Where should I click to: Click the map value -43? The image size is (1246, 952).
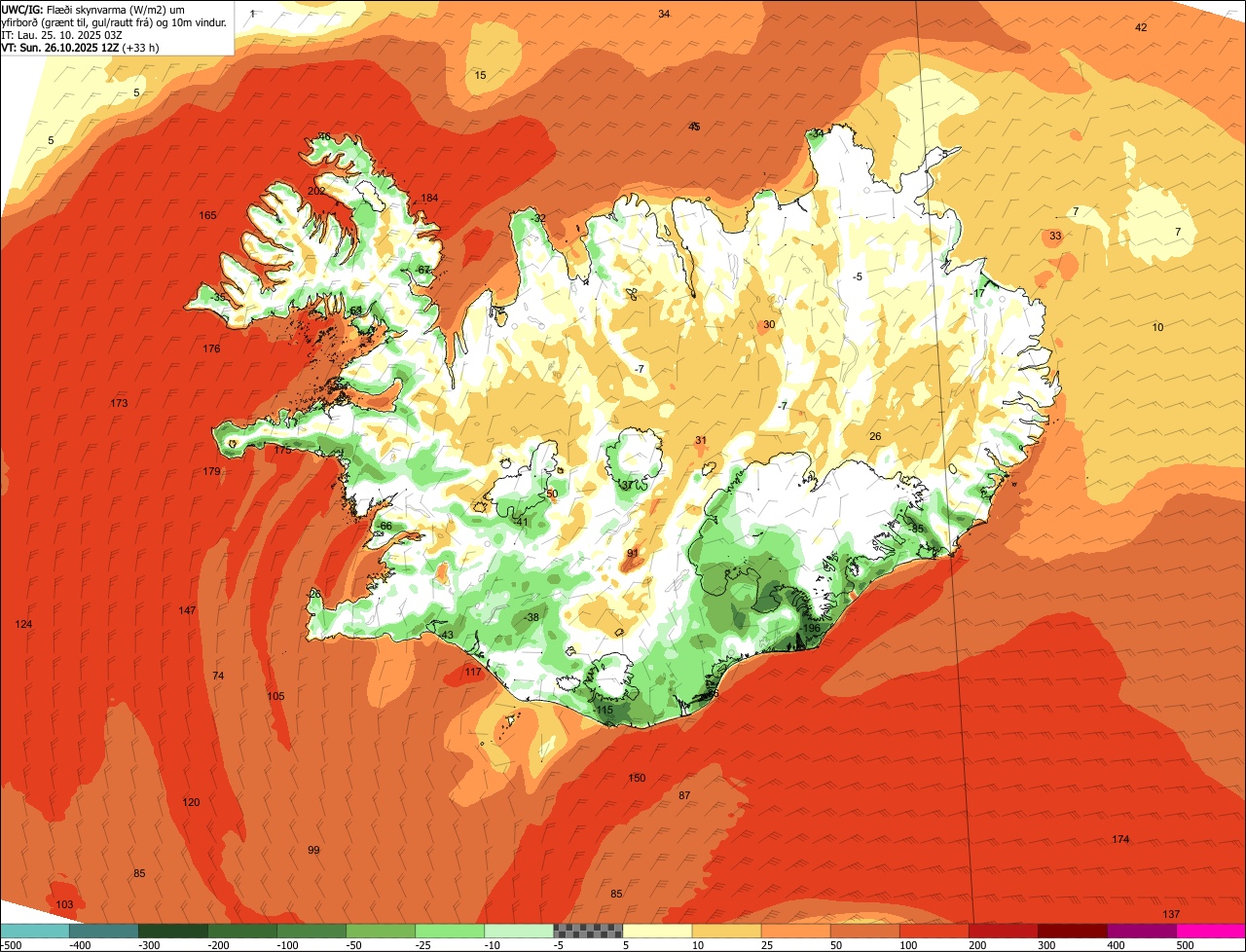(446, 635)
